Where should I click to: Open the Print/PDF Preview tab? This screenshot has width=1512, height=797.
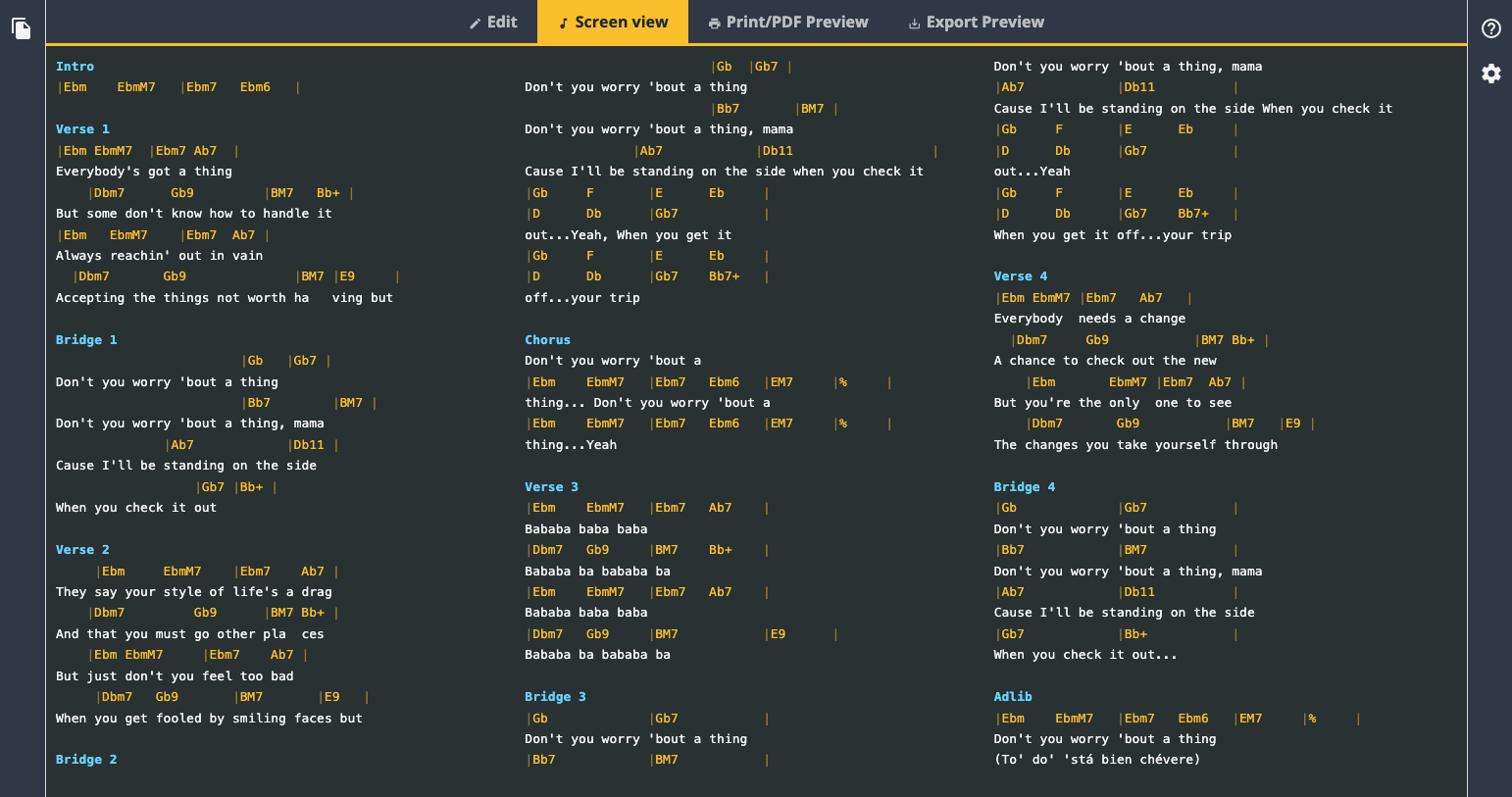[x=787, y=22]
